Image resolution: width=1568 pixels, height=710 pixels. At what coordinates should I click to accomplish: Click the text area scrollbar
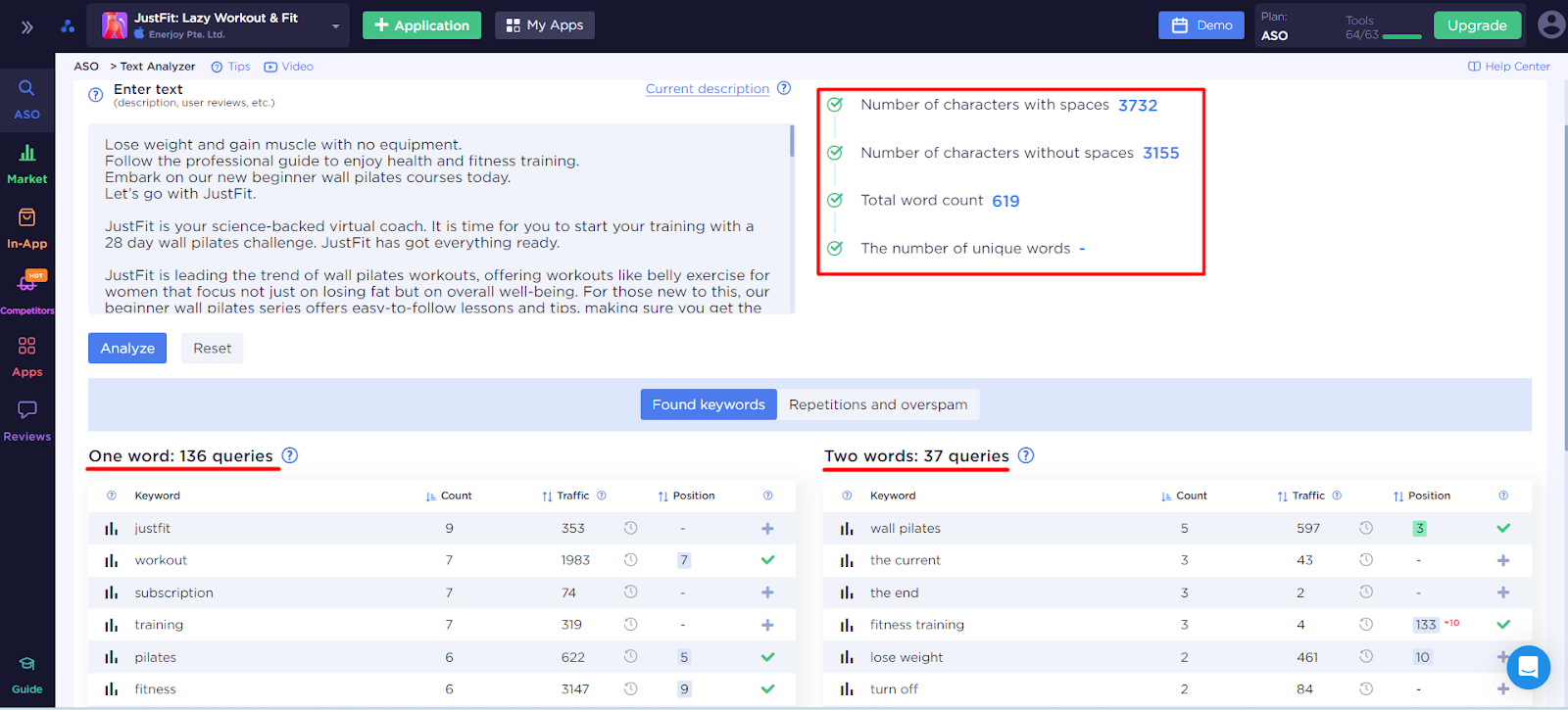point(792,141)
